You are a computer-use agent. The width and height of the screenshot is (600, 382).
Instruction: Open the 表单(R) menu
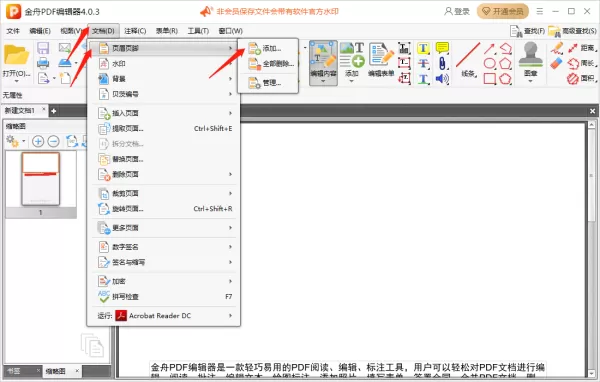(166, 31)
